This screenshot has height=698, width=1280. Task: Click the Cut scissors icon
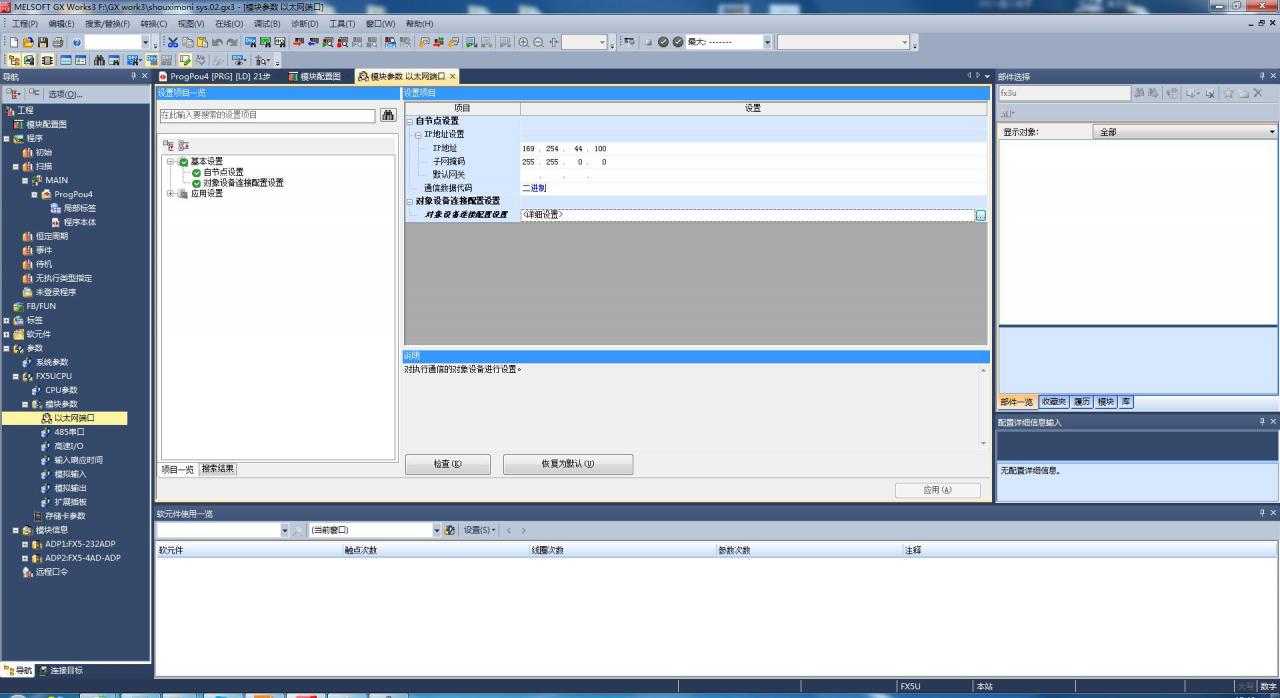[x=173, y=42]
